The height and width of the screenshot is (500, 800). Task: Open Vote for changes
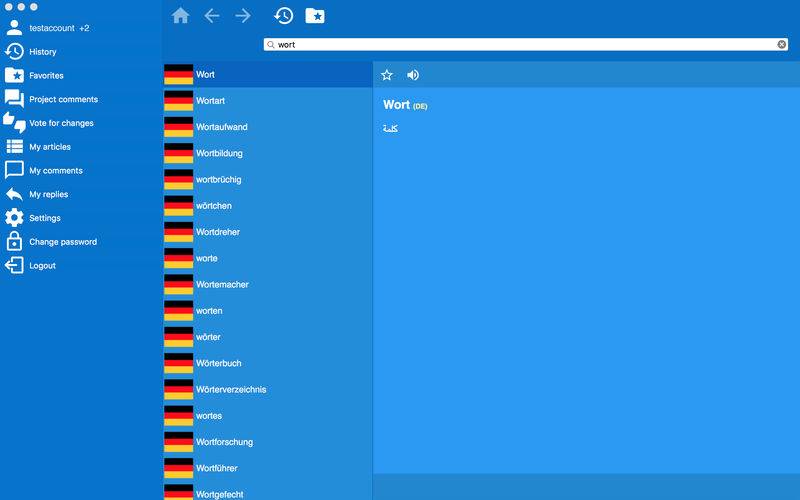tap(61, 123)
